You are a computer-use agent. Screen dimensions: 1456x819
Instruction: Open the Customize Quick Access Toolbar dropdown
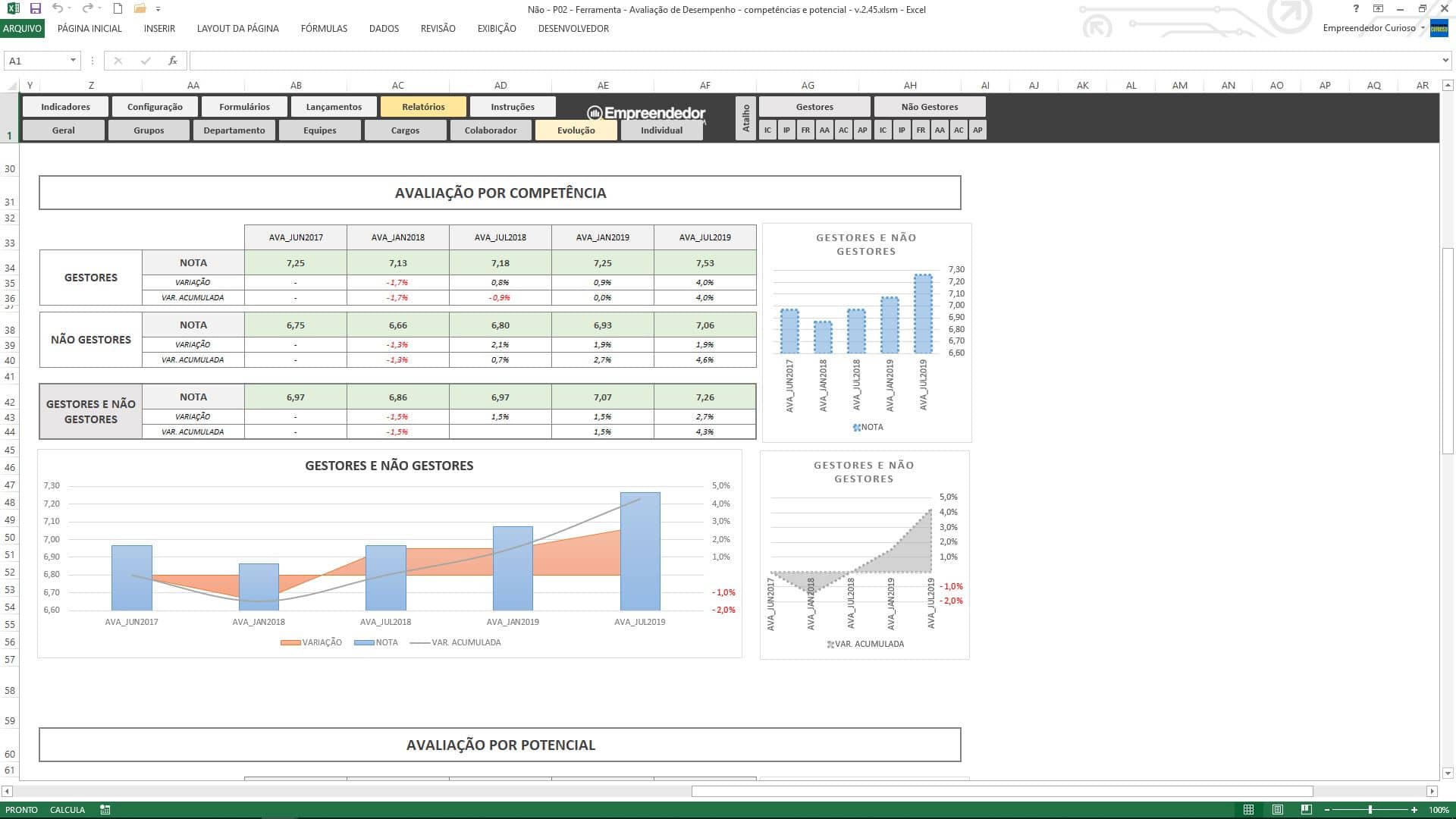coord(158,9)
